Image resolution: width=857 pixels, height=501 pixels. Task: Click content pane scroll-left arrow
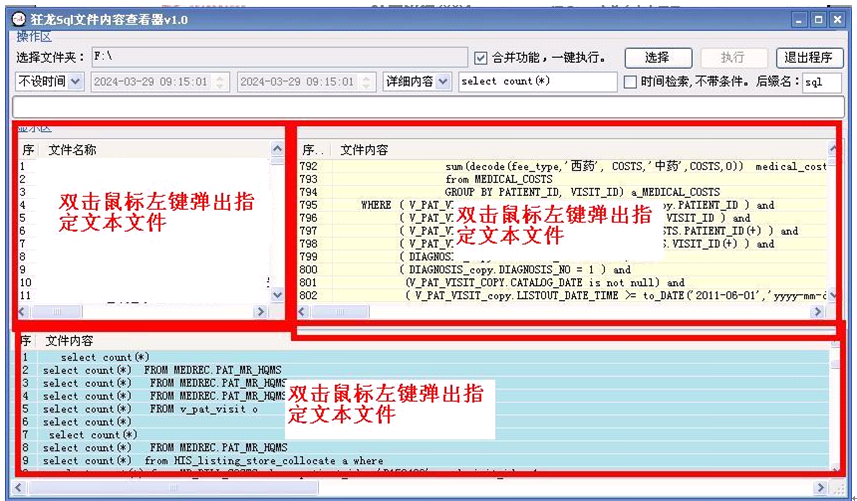(x=303, y=312)
